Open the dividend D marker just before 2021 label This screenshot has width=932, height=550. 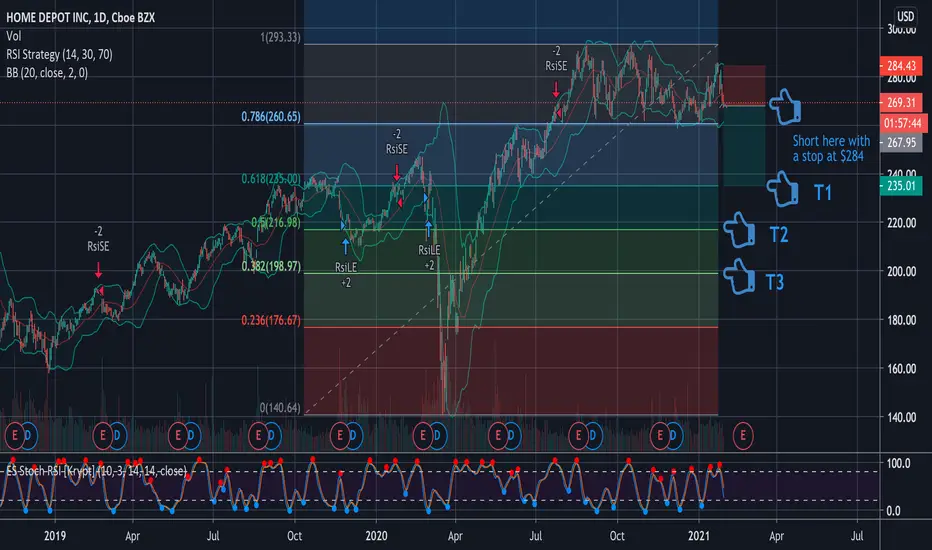[x=673, y=436]
